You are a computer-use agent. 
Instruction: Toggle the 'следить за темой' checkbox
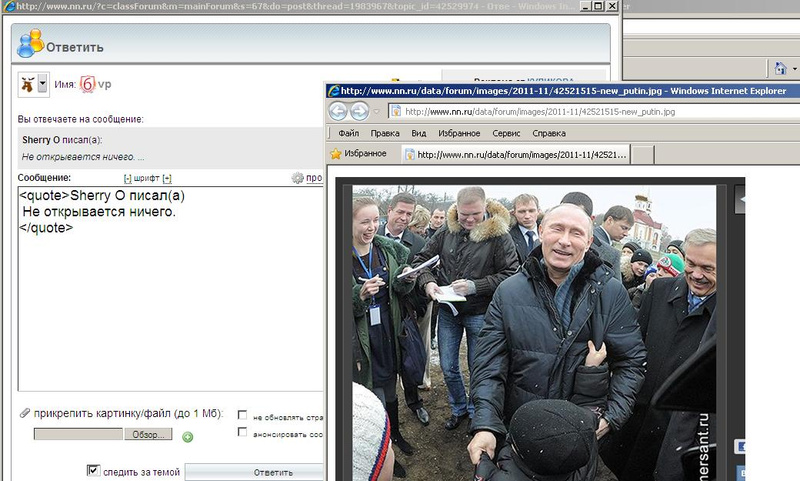[x=93, y=470]
